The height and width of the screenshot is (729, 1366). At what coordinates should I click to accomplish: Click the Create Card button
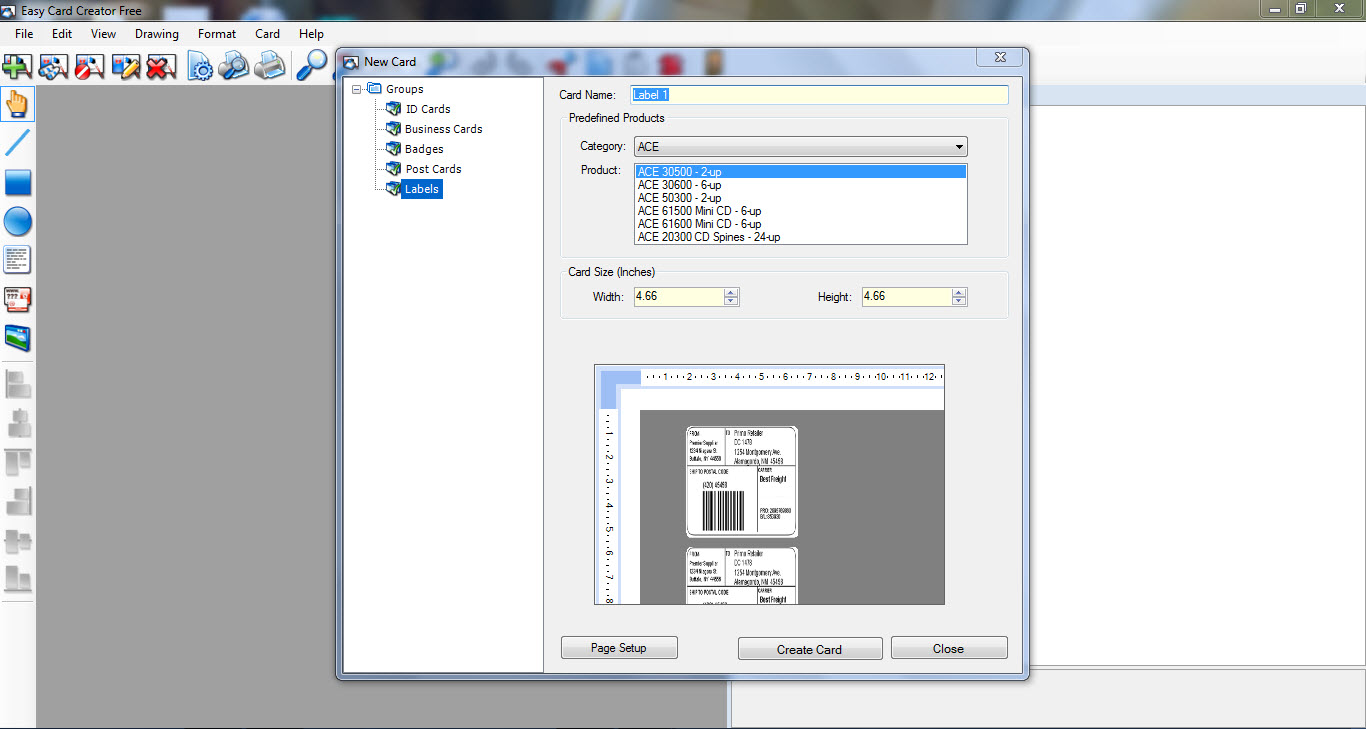pyautogui.click(x=810, y=649)
